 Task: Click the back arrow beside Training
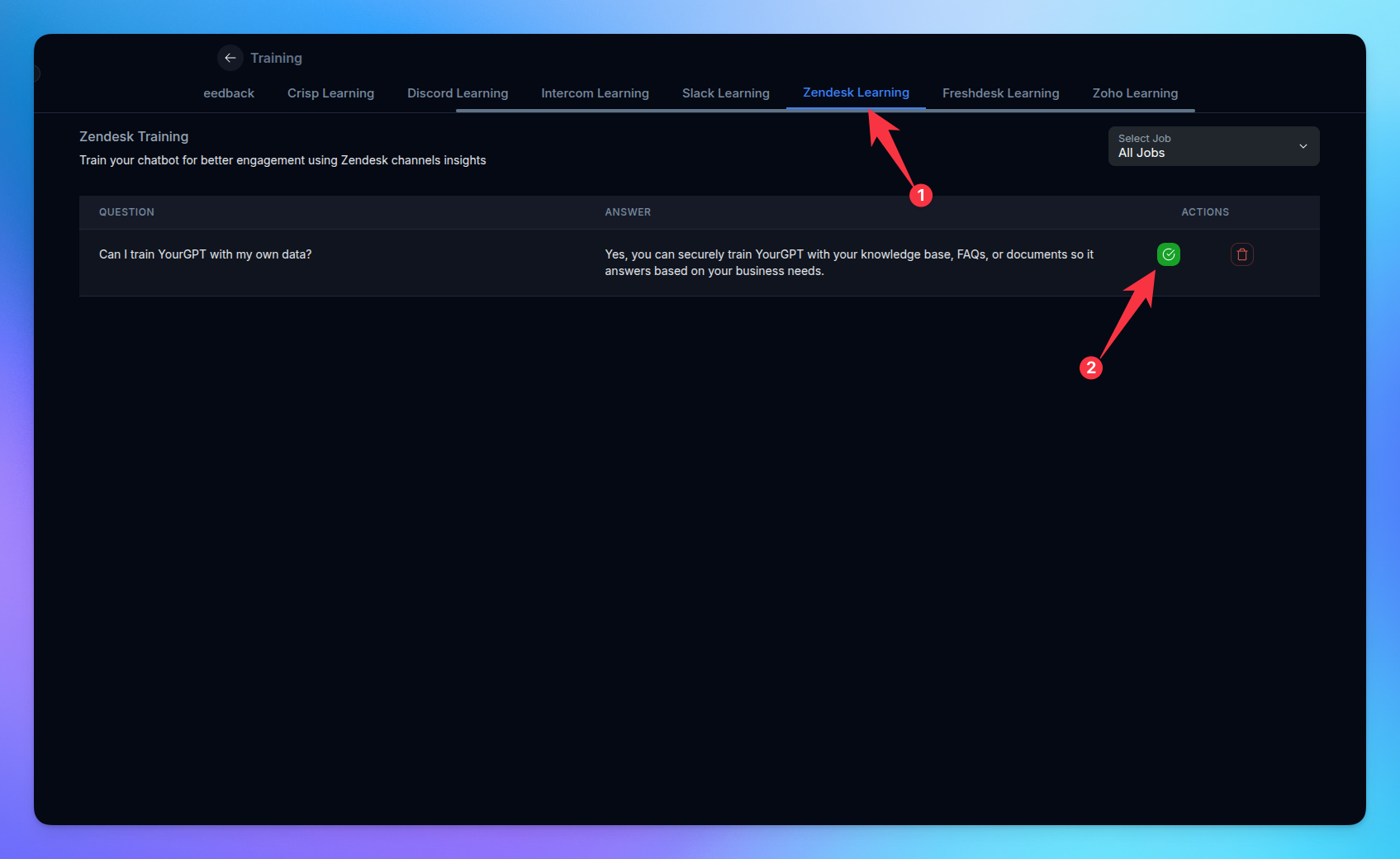pyautogui.click(x=230, y=58)
